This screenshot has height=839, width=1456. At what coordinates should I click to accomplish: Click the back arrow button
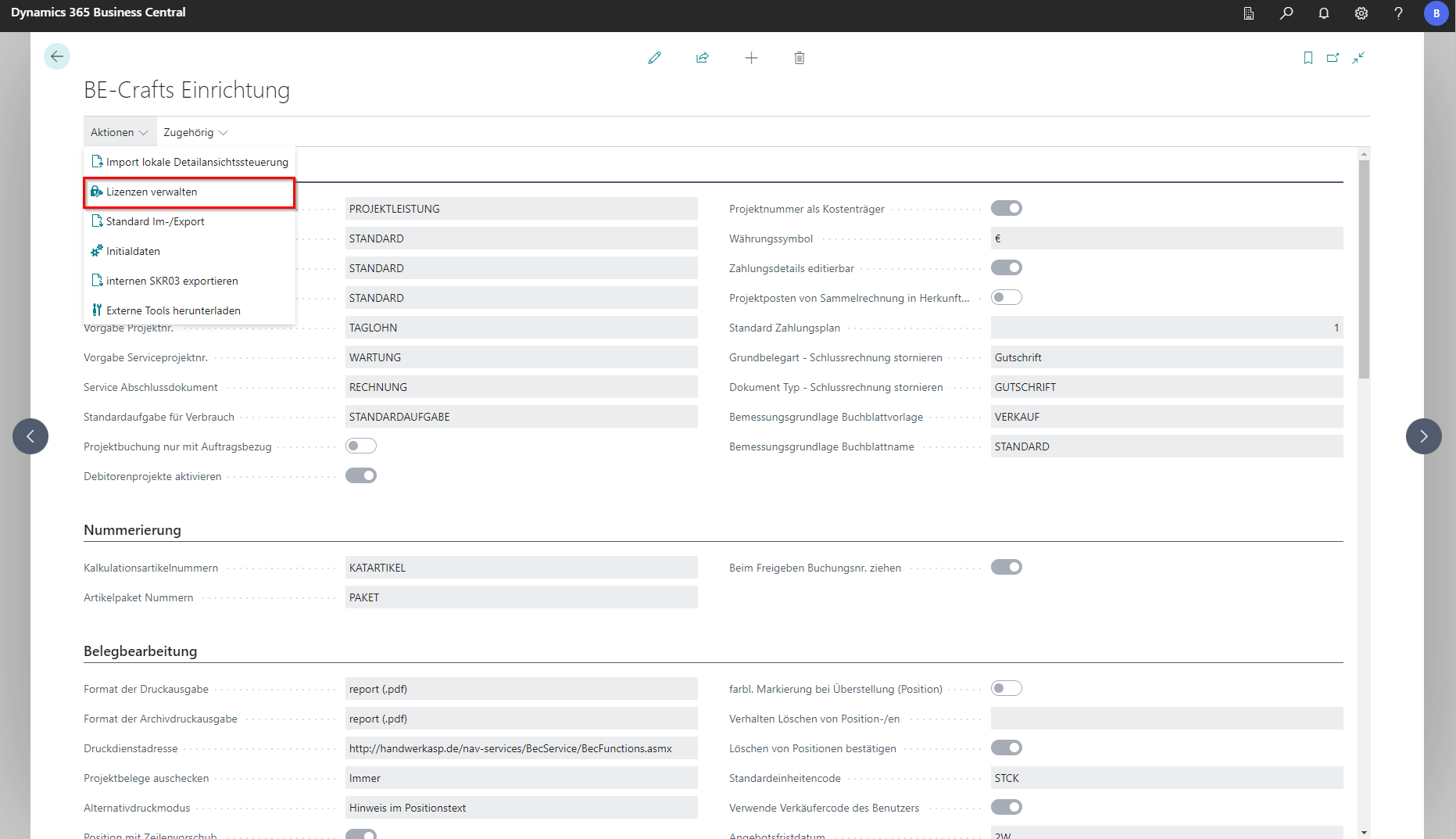click(x=57, y=56)
